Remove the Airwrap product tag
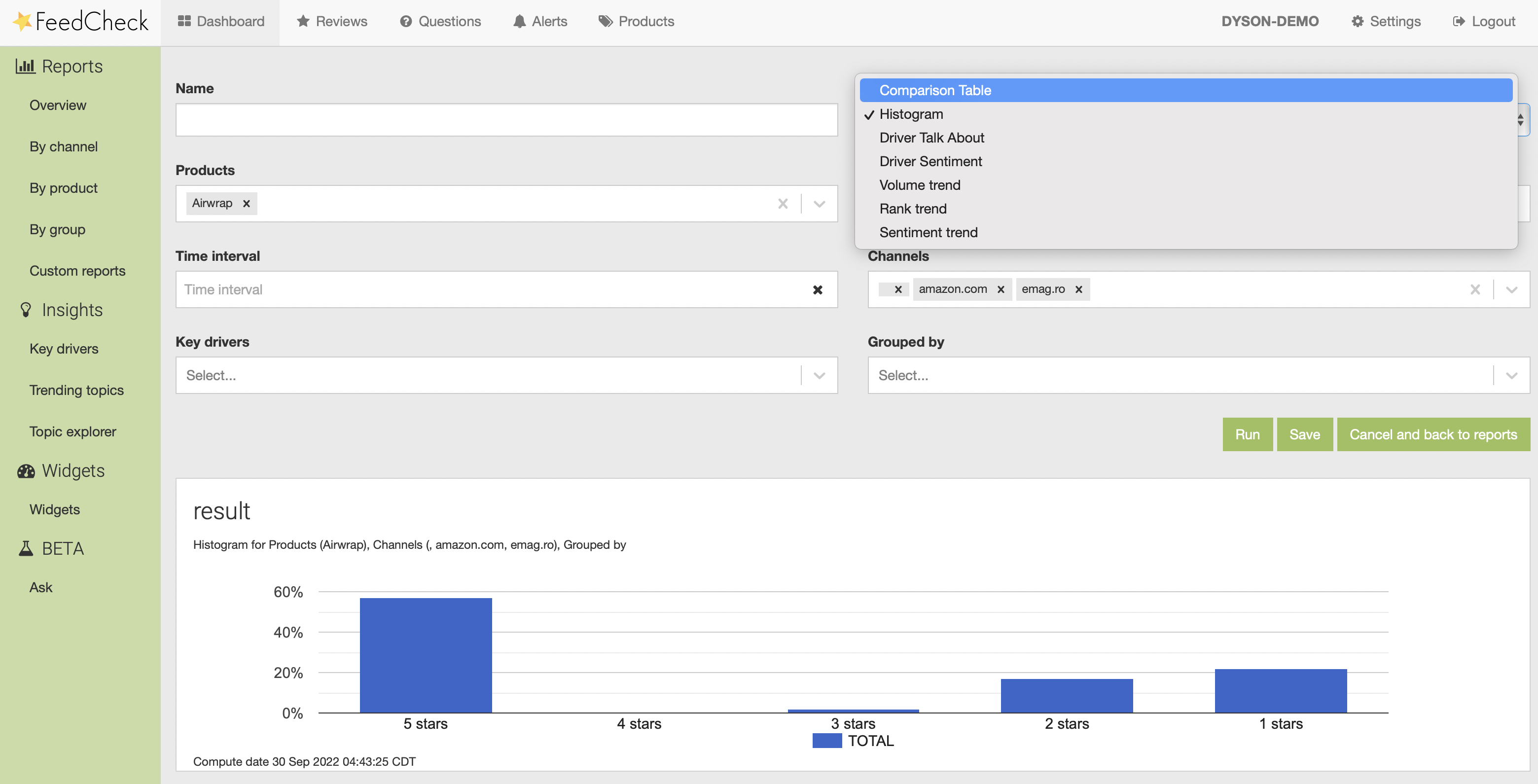Image resolution: width=1538 pixels, height=784 pixels. 246,204
